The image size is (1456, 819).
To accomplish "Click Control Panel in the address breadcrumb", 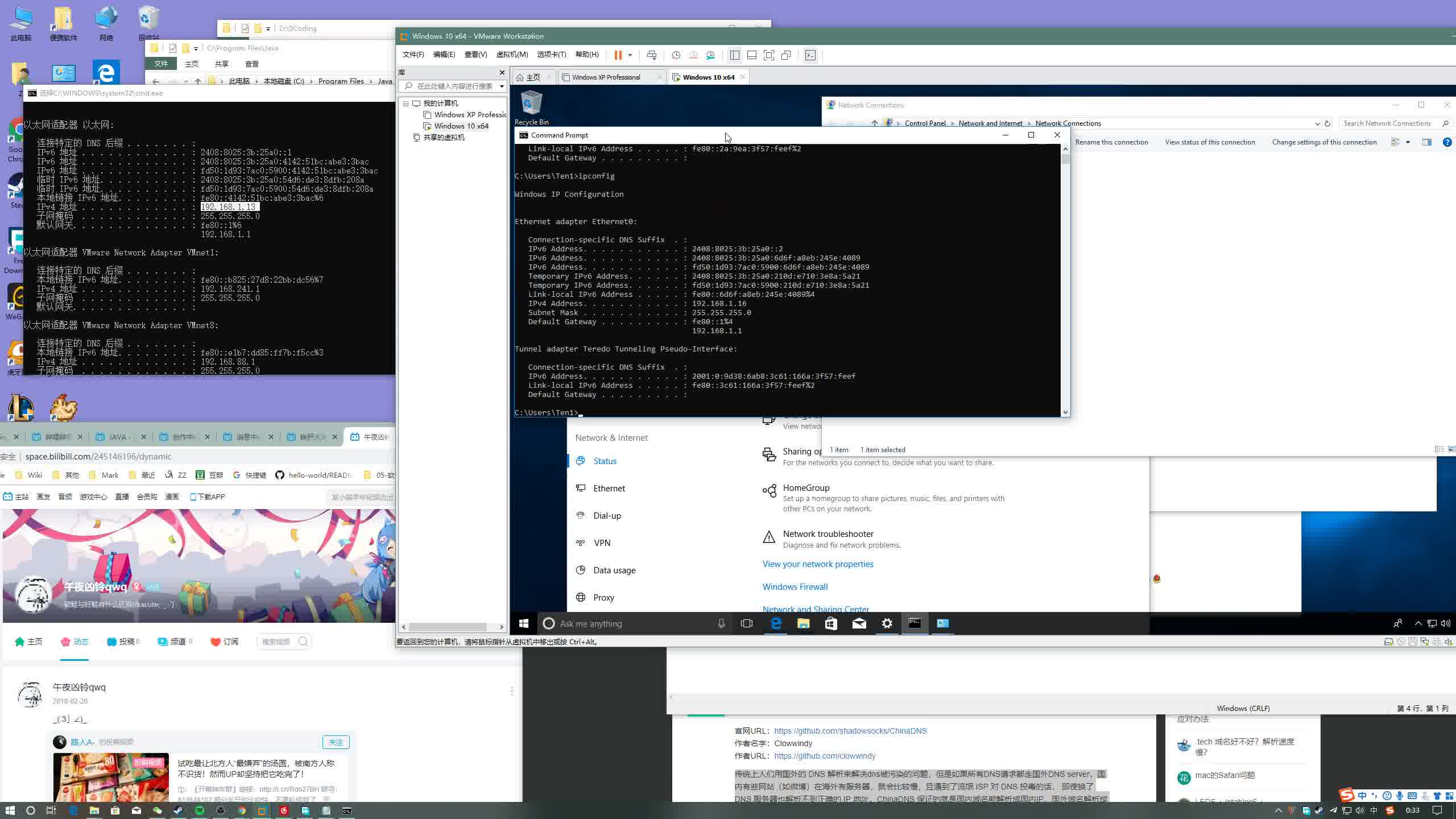I will (x=925, y=123).
